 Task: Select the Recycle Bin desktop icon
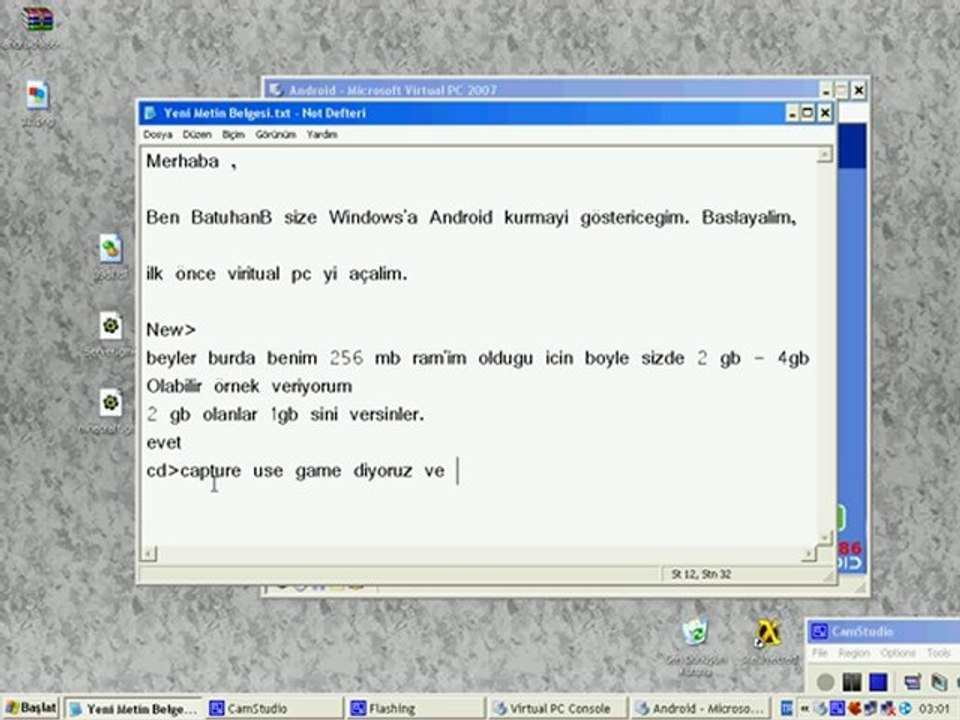pos(695,632)
